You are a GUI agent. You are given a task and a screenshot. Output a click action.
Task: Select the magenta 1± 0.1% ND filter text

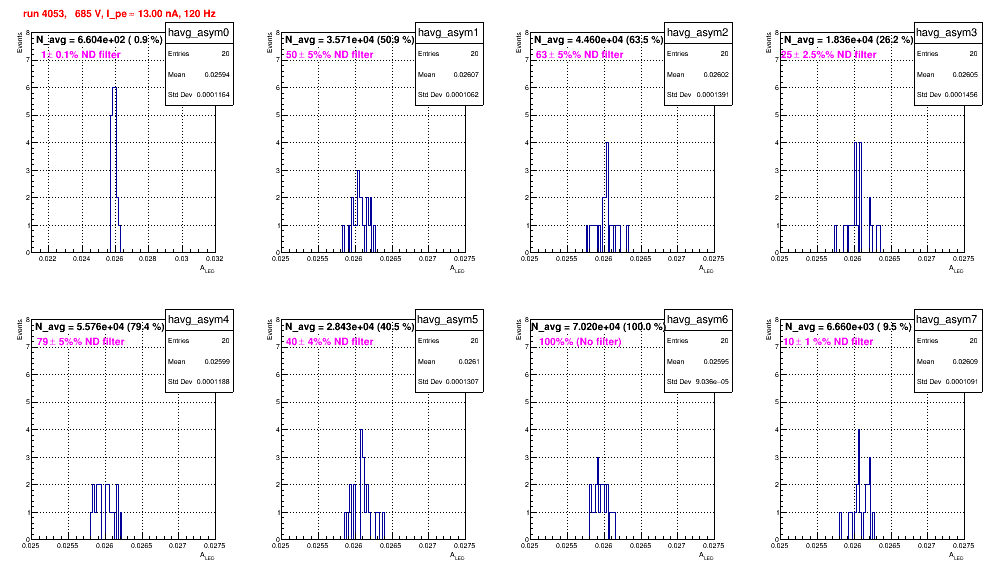(x=81, y=55)
